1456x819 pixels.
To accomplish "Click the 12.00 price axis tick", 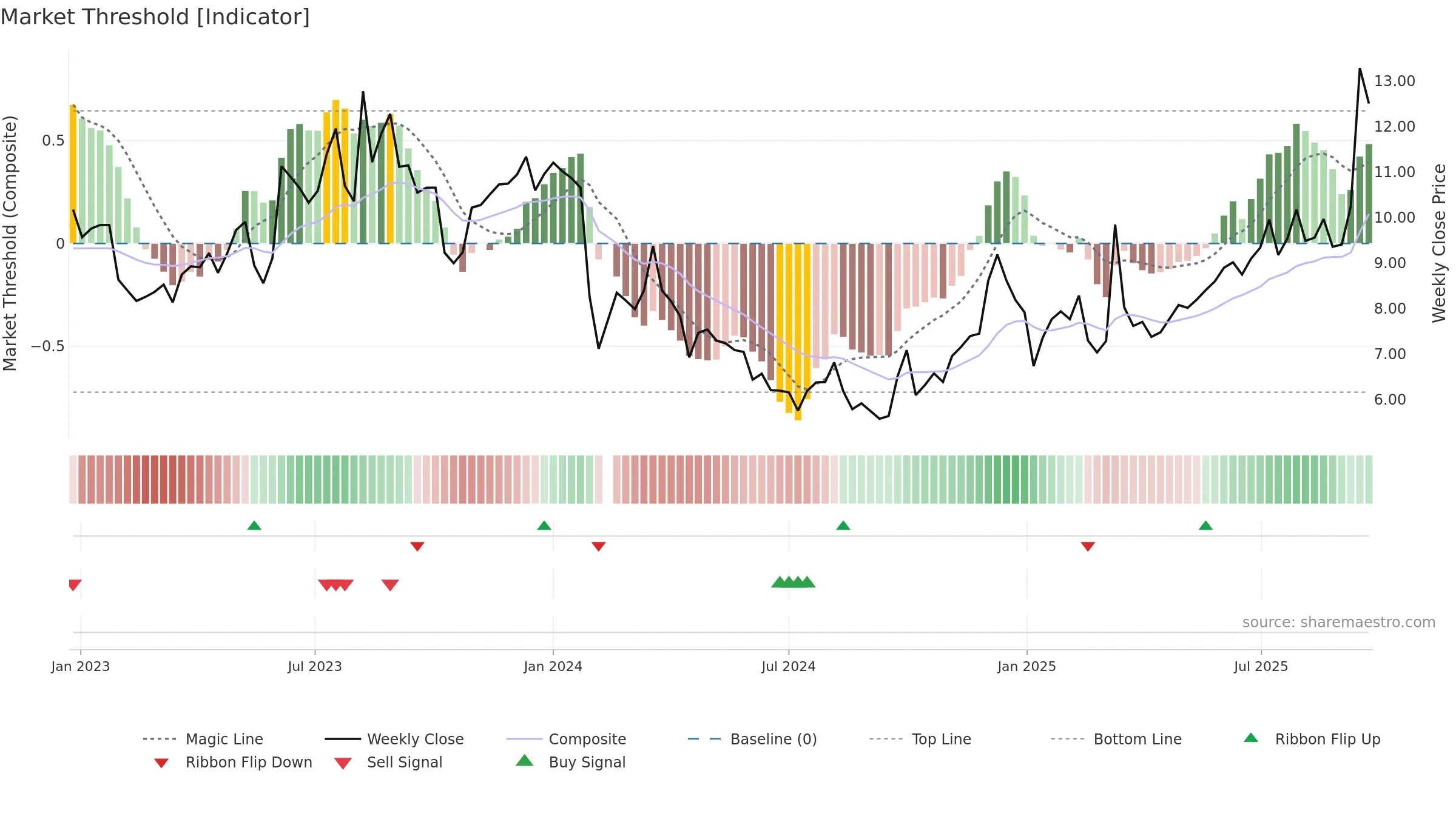I will click(x=1394, y=126).
